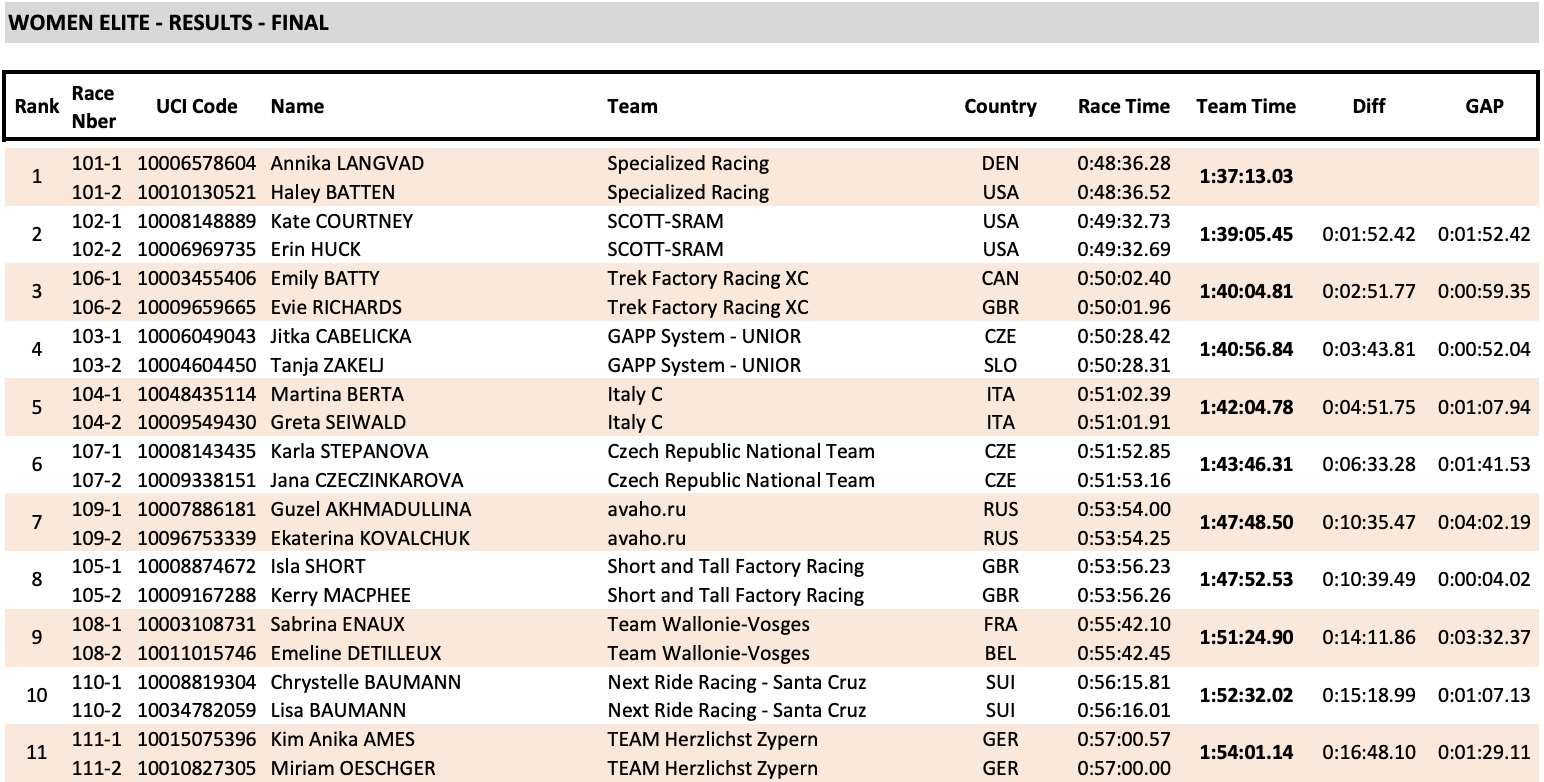Select the name 'Jitka CABELICKA'
Image resolution: width=1544 pixels, height=782 pixels.
click(341, 336)
